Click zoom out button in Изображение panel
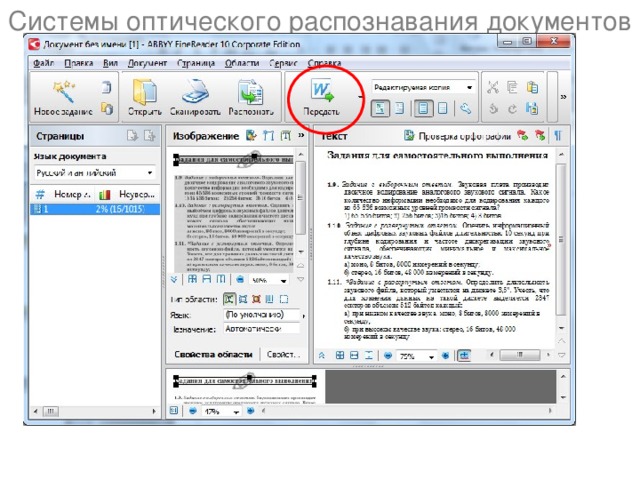This screenshot has width=640, height=480. [x=240, y=280]
